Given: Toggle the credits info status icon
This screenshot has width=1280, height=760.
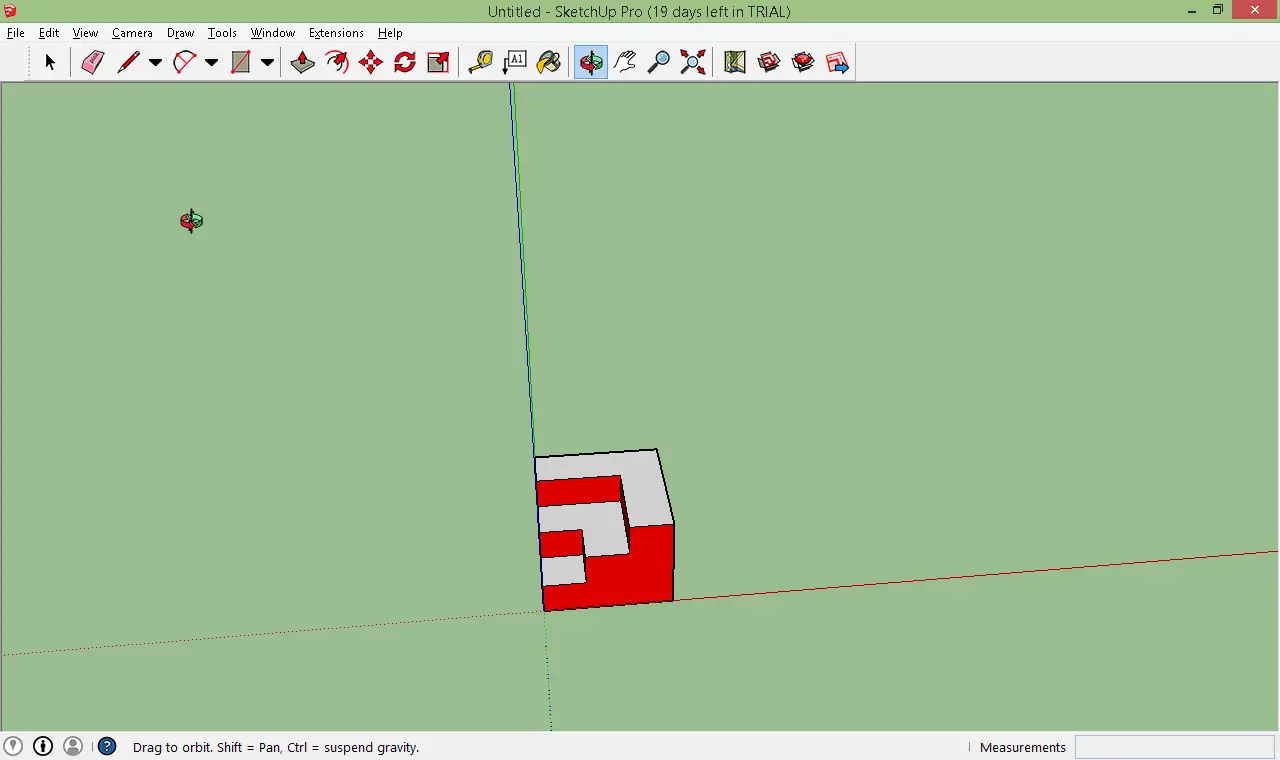Looking at the screenshot, I should point(43,746).
